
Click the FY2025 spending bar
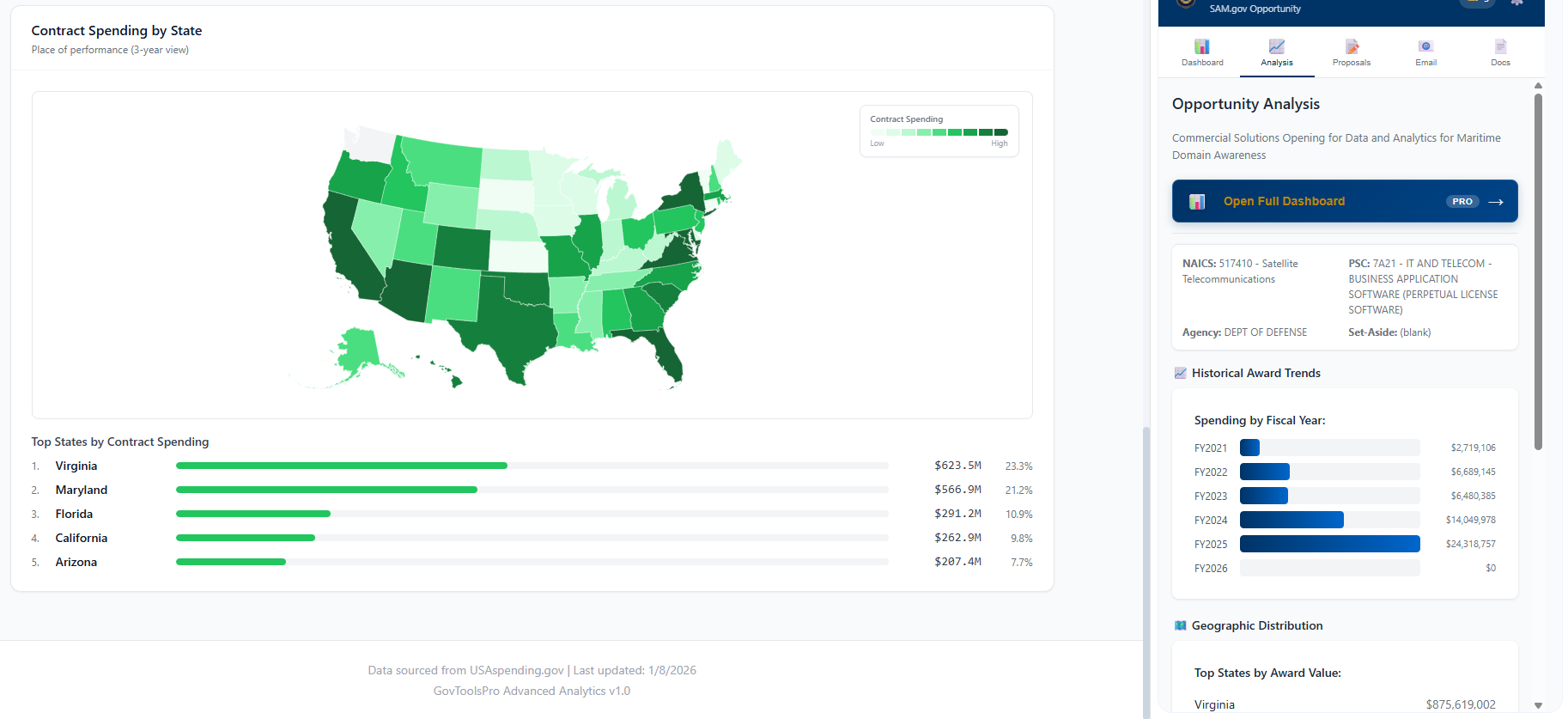point(1329,543)
